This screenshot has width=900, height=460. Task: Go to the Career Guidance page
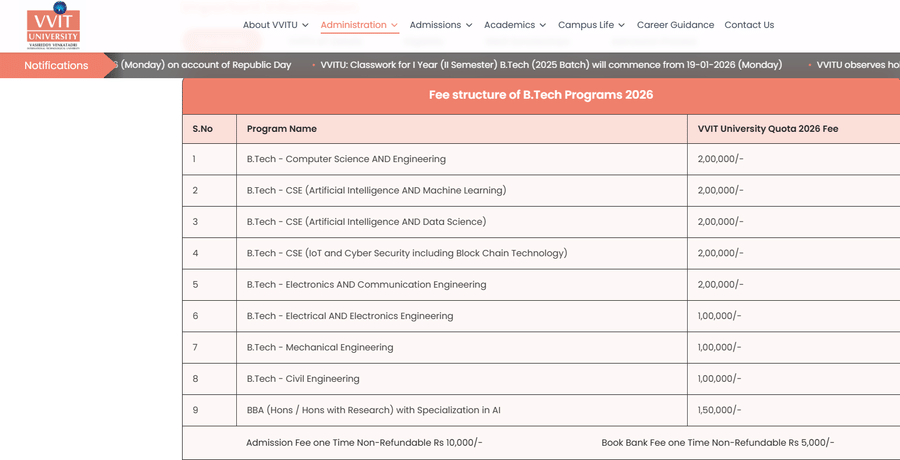click(x=675, y=25)
